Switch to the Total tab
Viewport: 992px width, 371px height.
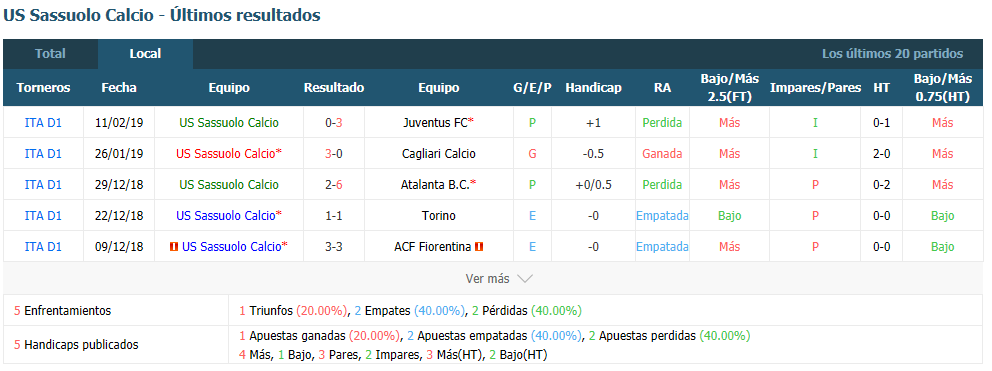pos(50,54)
